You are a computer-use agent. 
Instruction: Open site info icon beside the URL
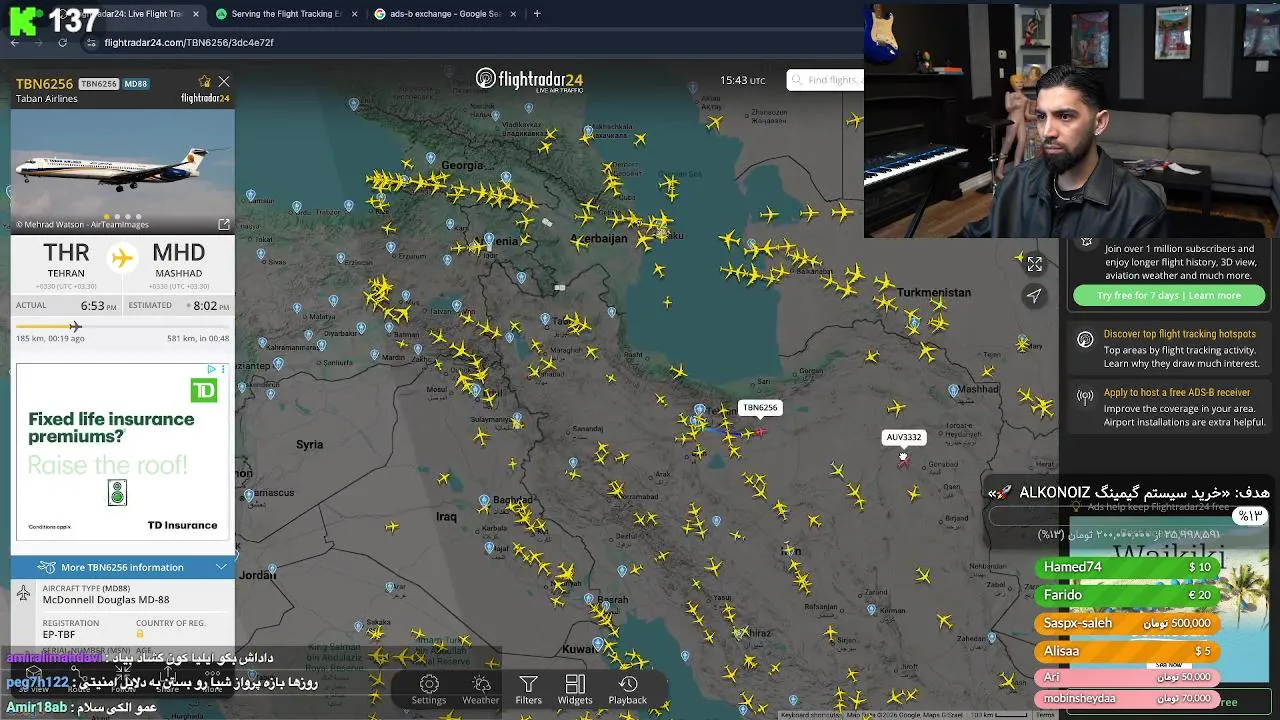pyautogui.click(x=91, y=43)
